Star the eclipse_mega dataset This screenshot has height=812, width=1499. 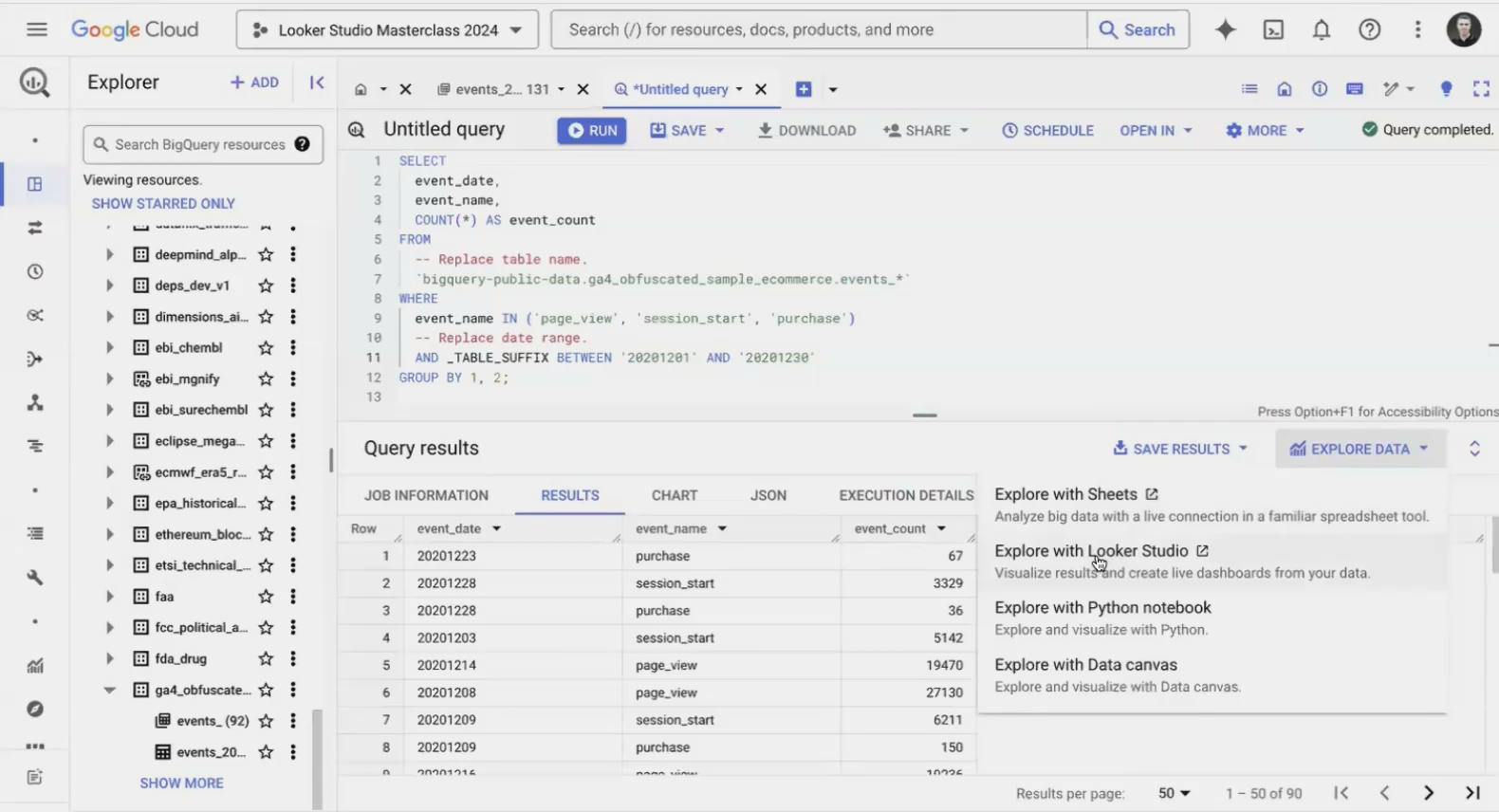pyautogui.click(x=267, y=441)
